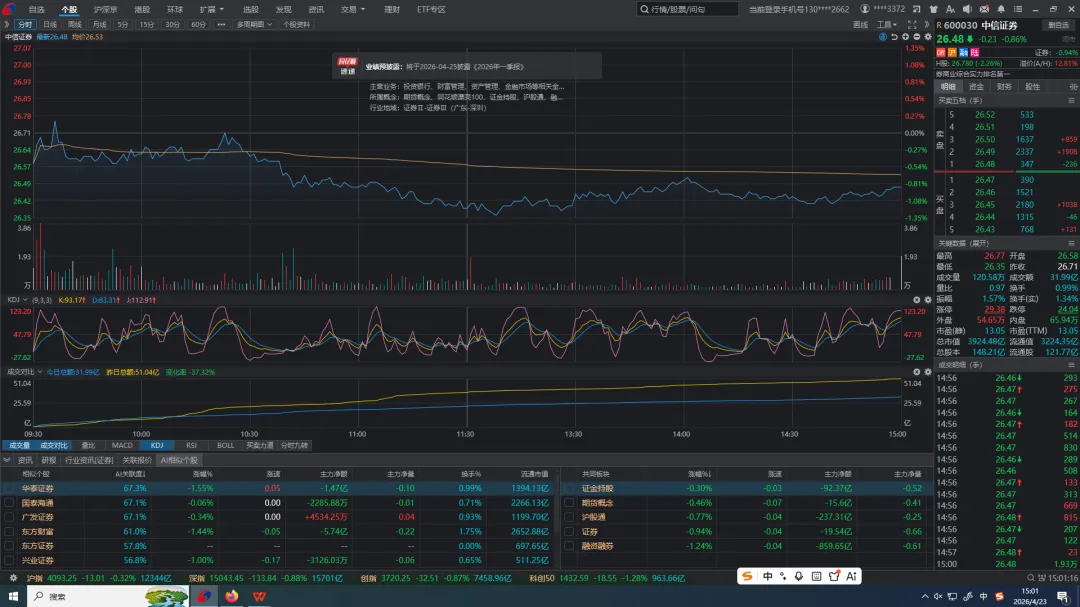Check the box for 东方财富
The height and width of the screenshot is (607, 1080).
pyautogui.click(x=9, y=532)
